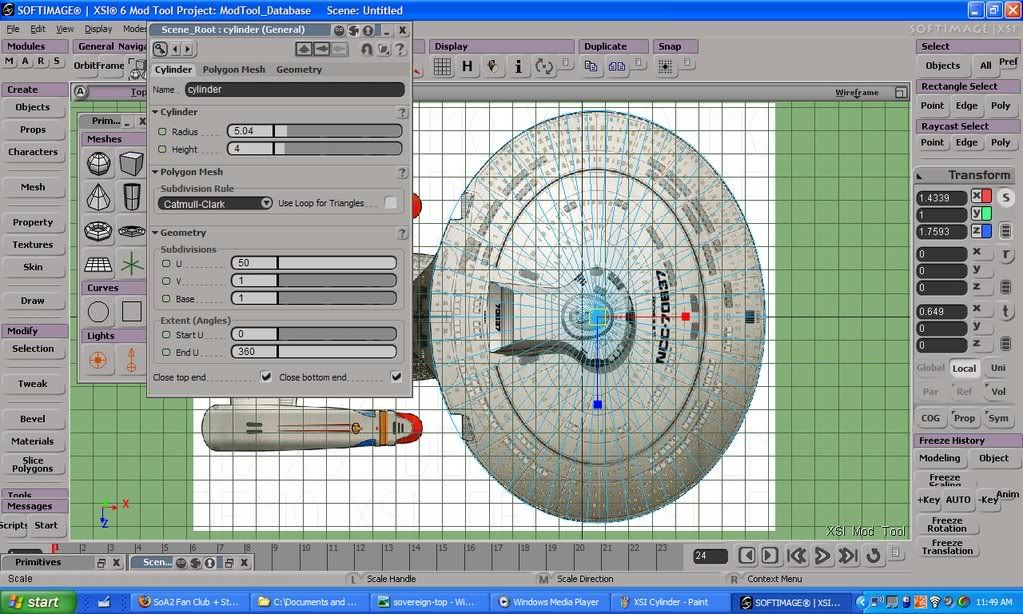
Task: Toggle the U subdivisions animation marker
Action: [x=166, y=263]
